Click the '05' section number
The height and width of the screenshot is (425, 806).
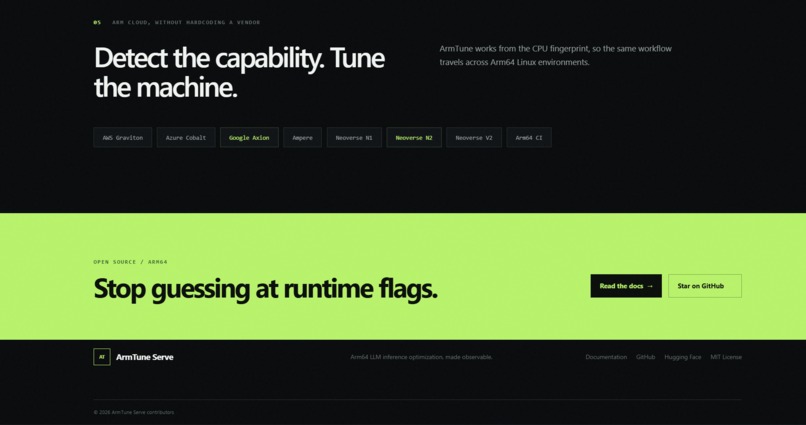pyautogui.click(x=97, y=23)
